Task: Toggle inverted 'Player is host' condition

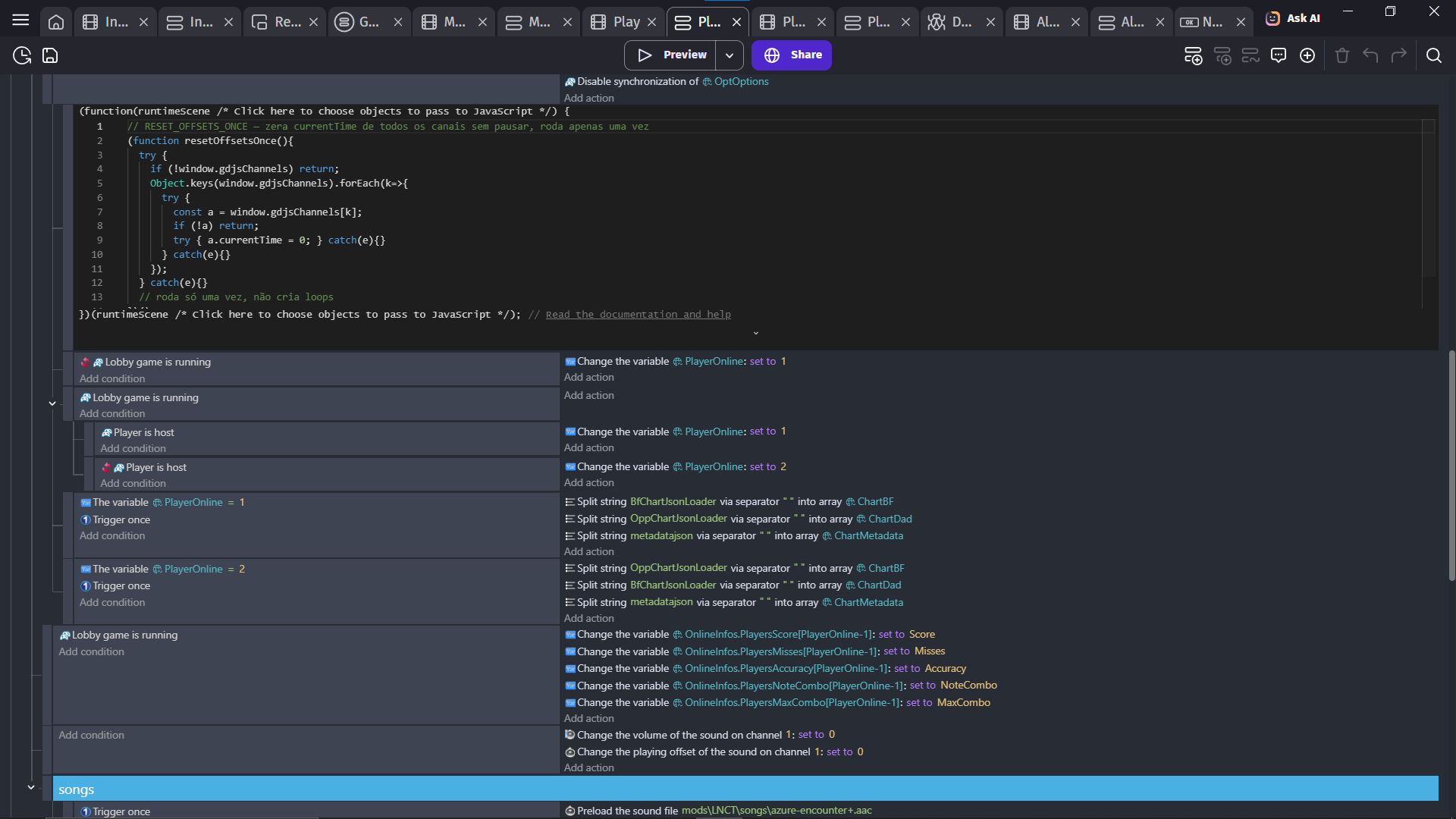Action: point(155,468)
